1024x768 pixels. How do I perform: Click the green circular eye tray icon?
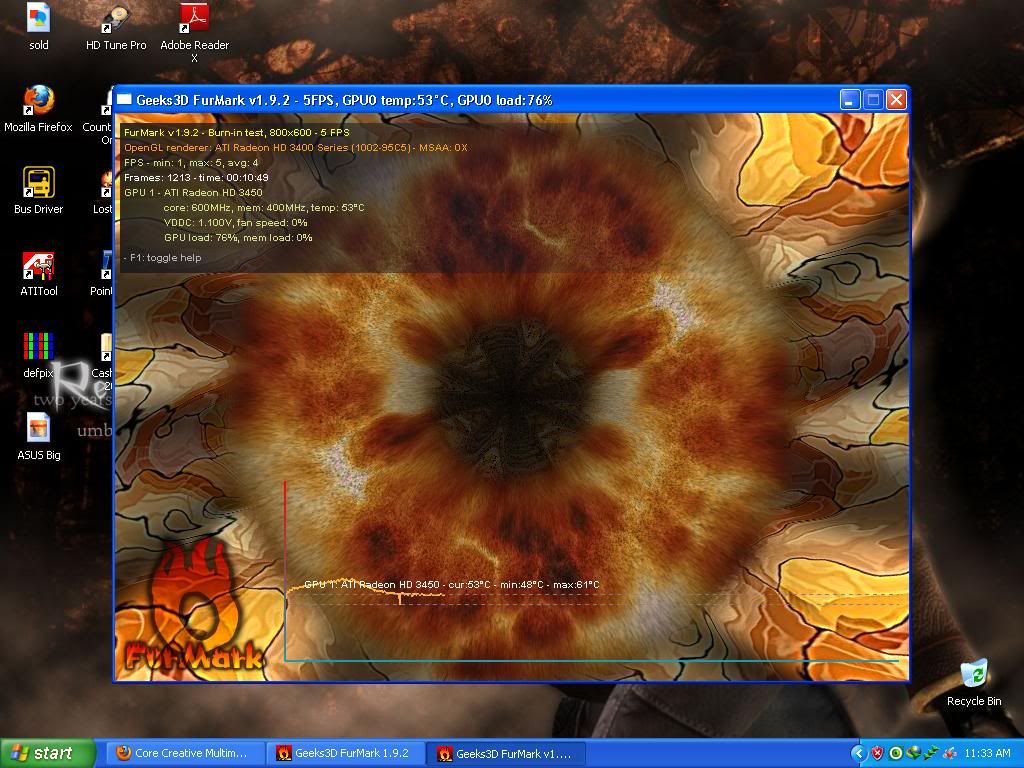coord(896,753)
